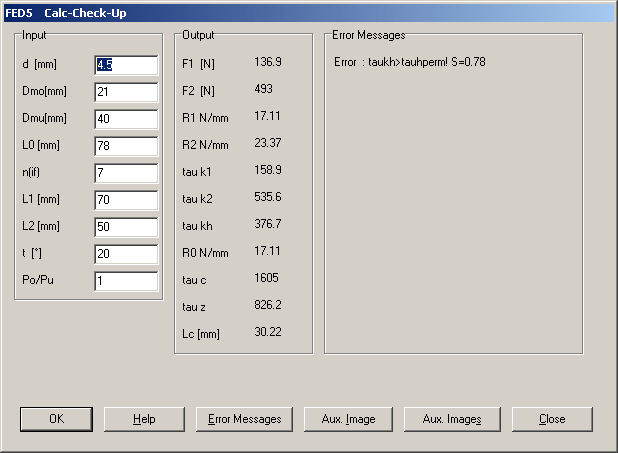Click the taukh>tauhperm error message text
Viewport: 618px width, 453px height.
pos(410,62)
